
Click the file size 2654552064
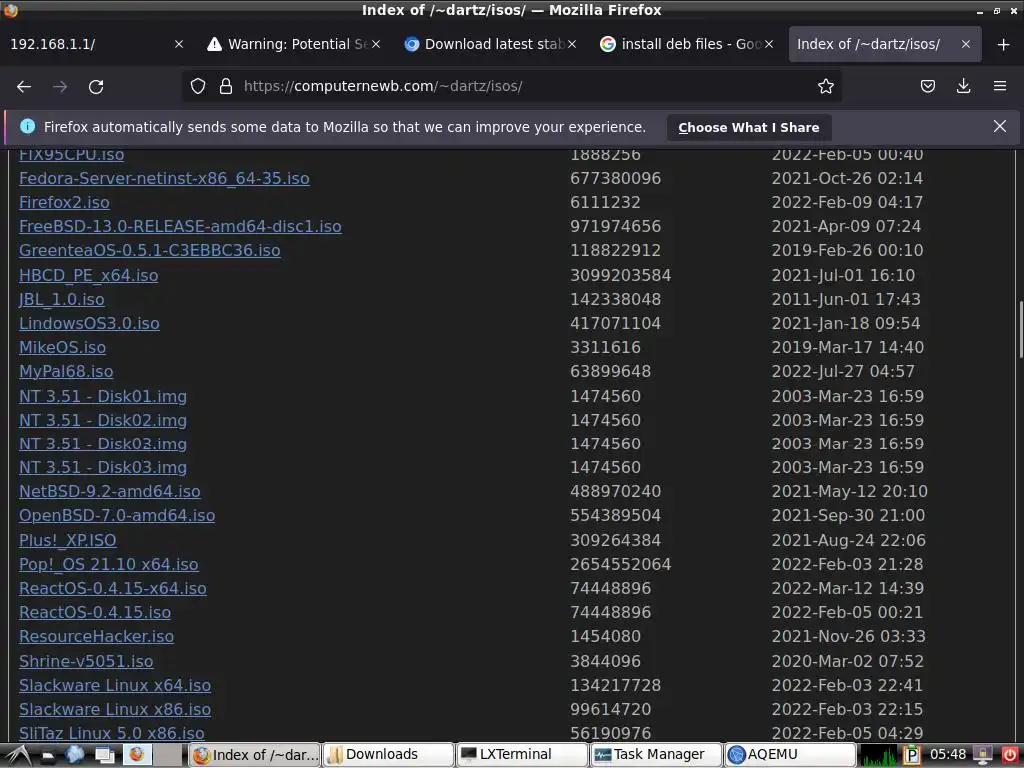pyautogui.click(x=620, y=564)
